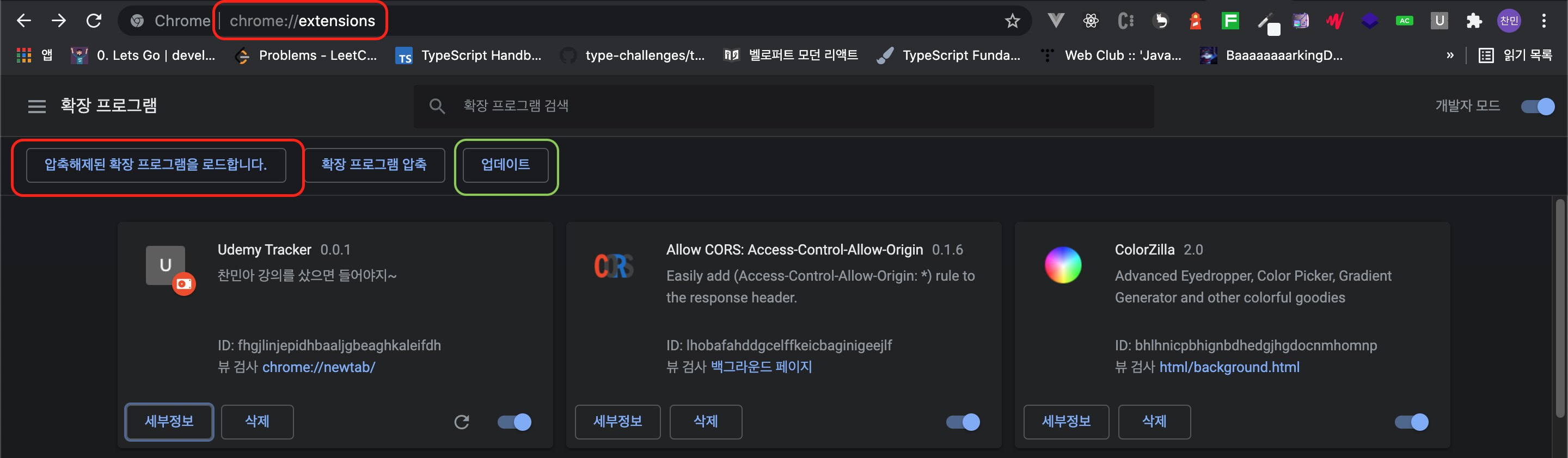Open the Vue devtools extension icon
Viewport: 1568px width, 458px height.
tap(1056, 21)
